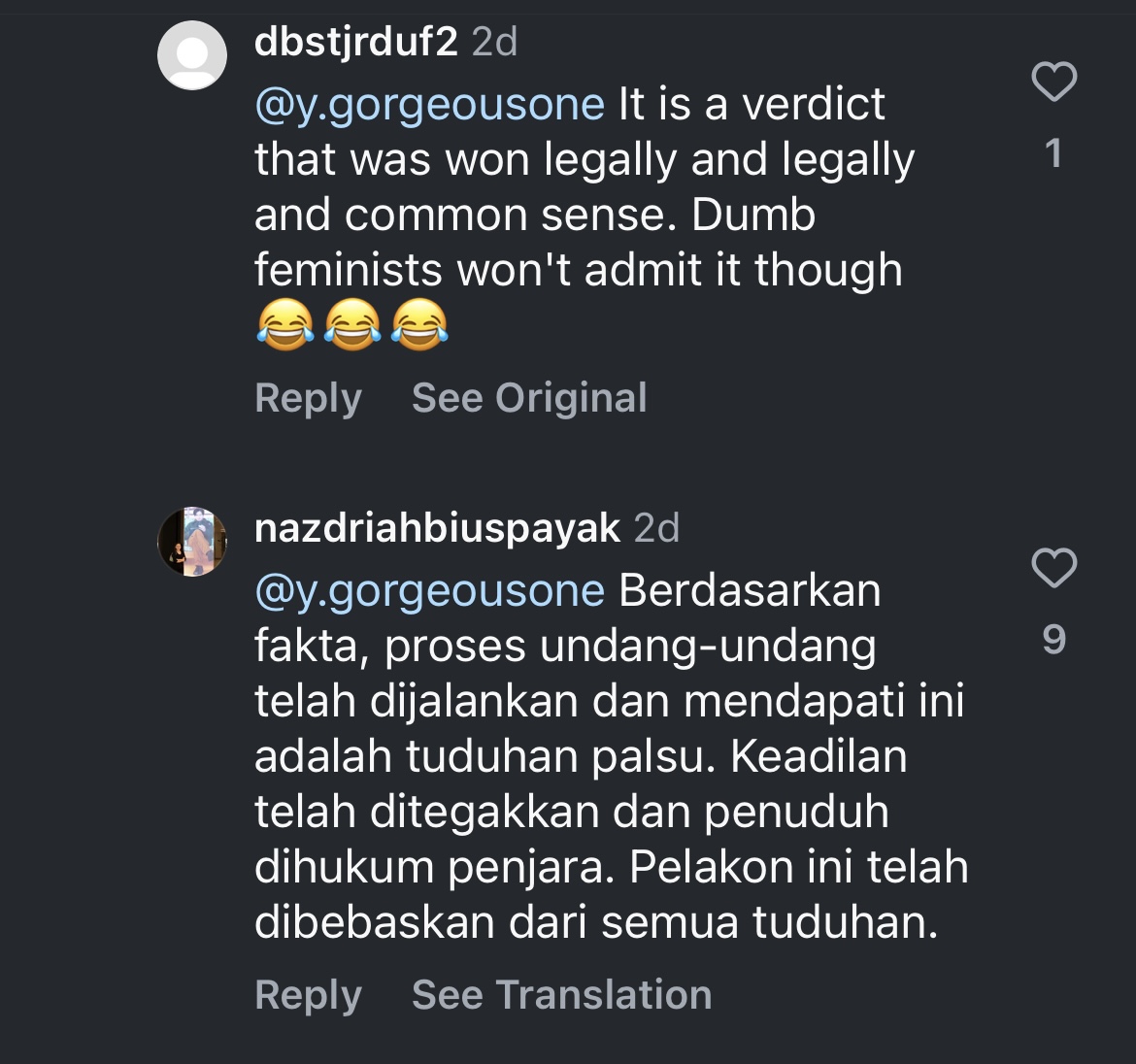Open @y.gorgeousone mention in second comment
This screenshot has width=1136, height=1064.
[429, 592]
